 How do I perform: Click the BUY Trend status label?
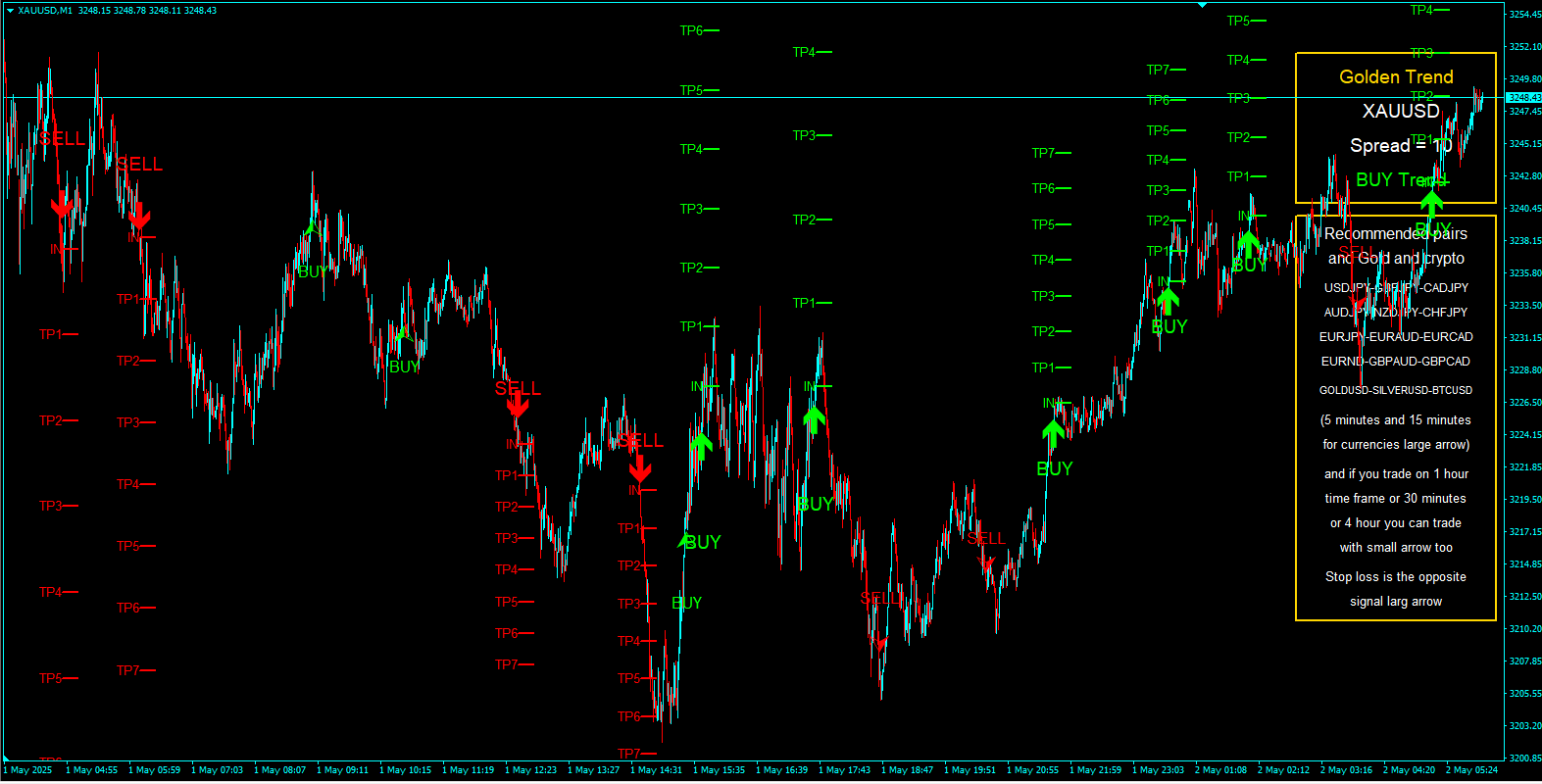(x=1401, y=179)
